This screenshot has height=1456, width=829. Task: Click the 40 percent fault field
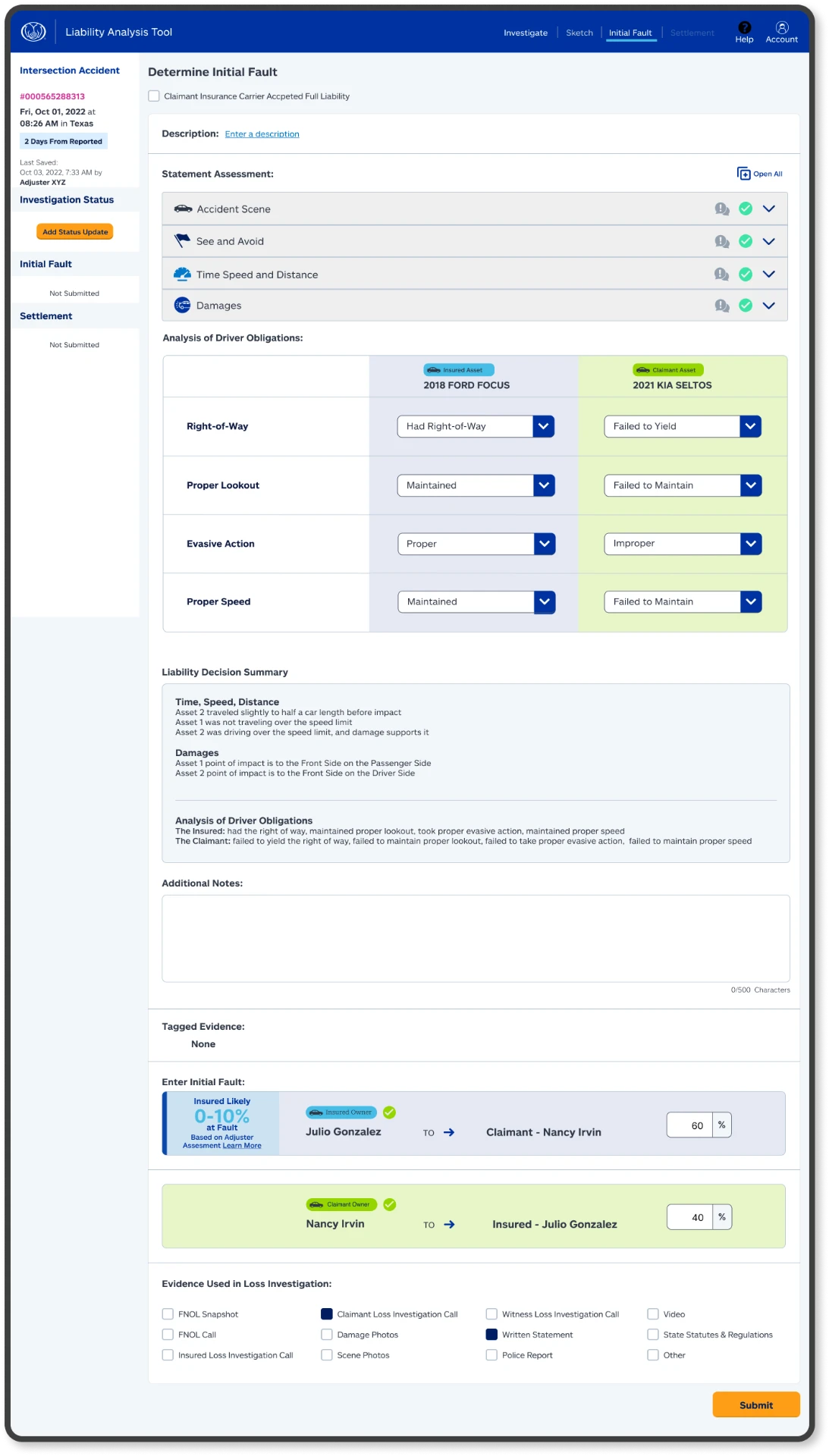tap(689, 1217)
